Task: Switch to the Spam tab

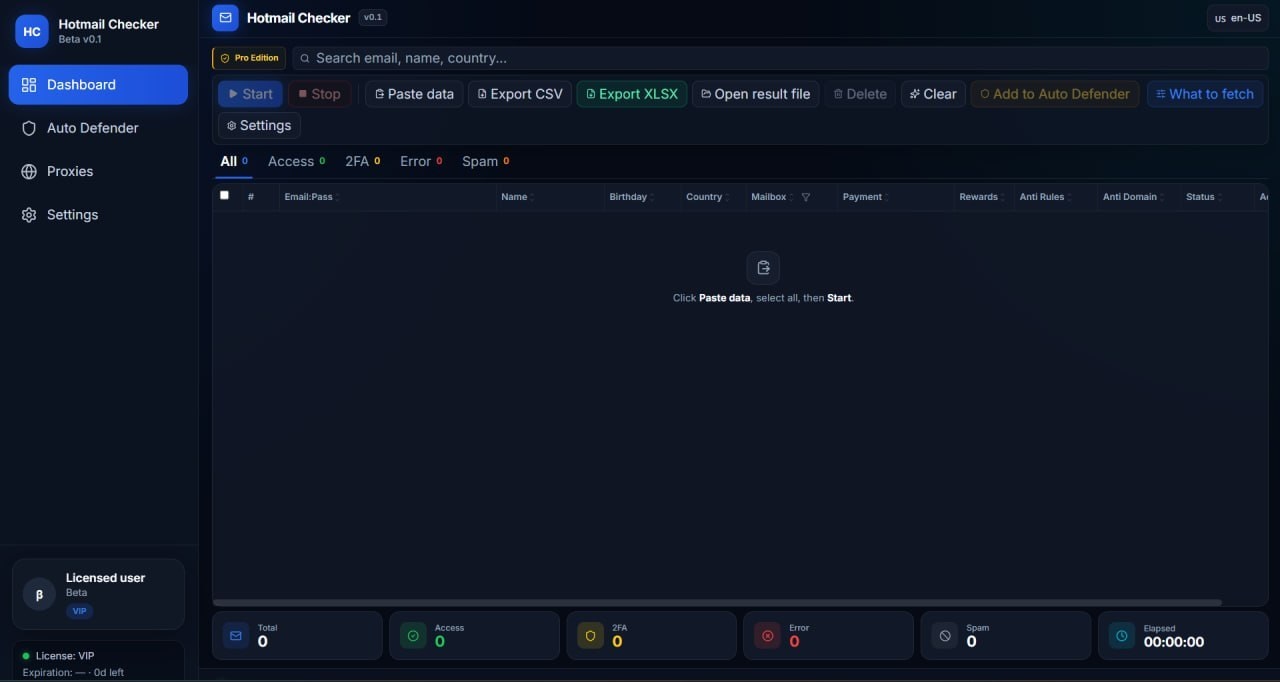Action: click(x=485, y=161)
